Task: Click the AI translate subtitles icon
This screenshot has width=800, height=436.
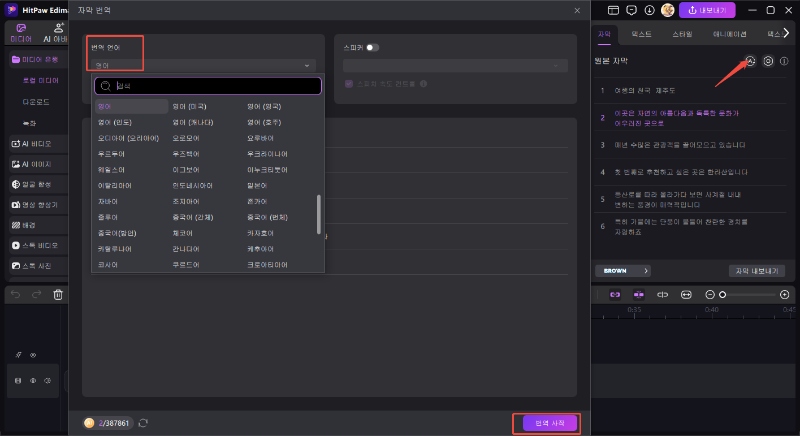Action: [x=750, y=61]
